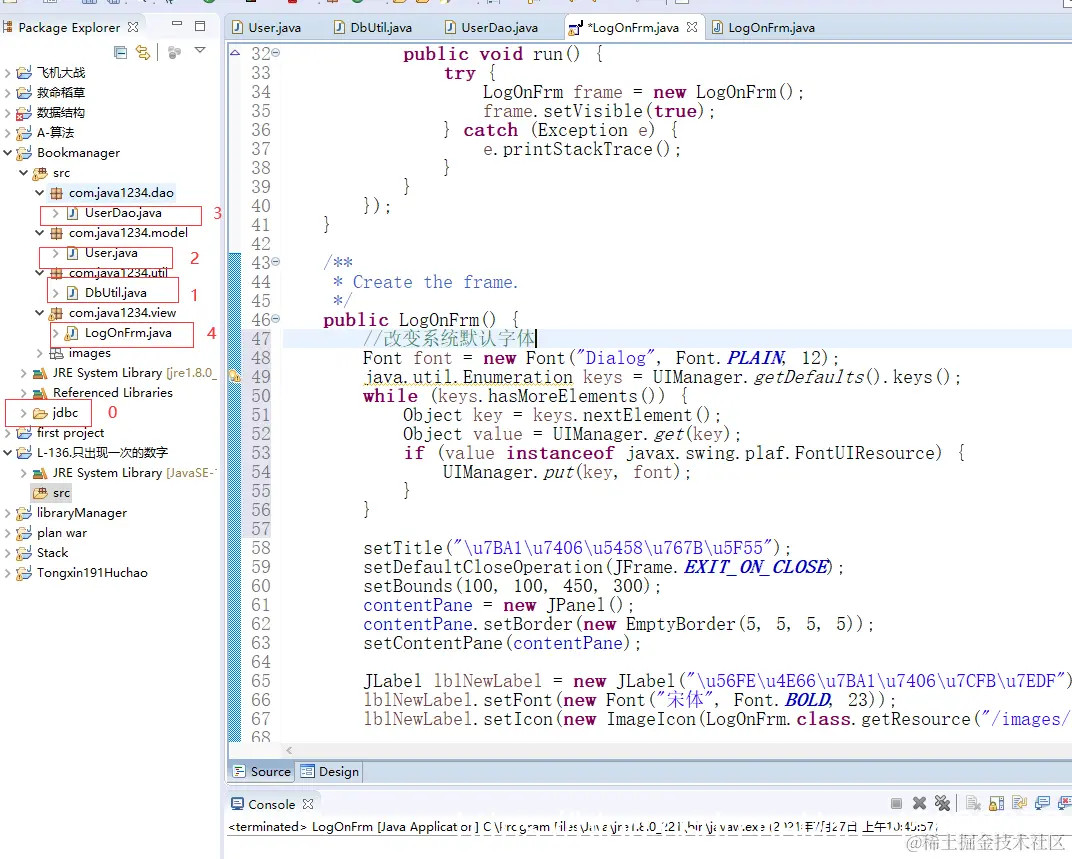Collapse LogOnFrm constructor at line 46
1072x859 pixels.
point(276,319)
